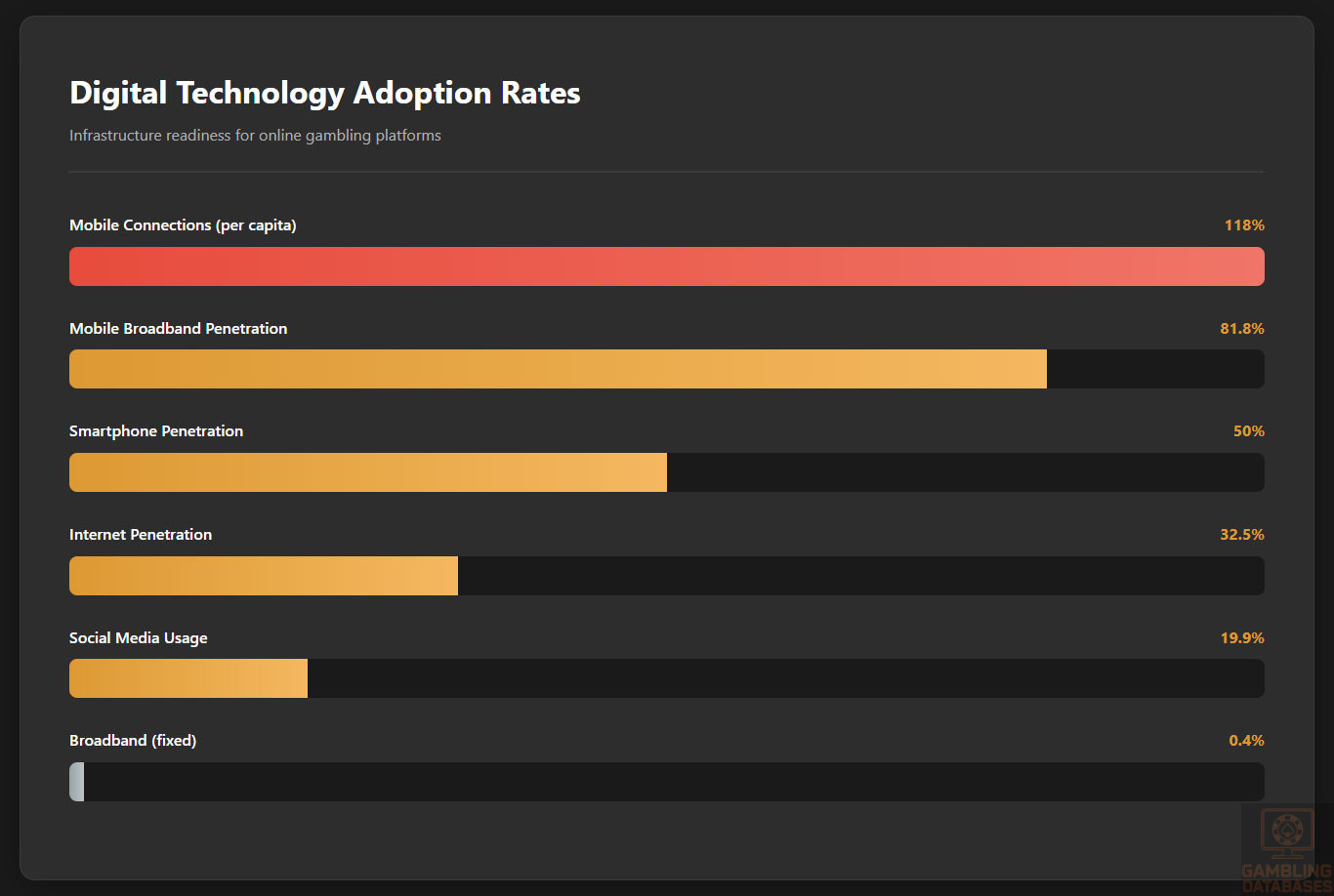
Task: Click the 118% value
Action: point(1244,225)
